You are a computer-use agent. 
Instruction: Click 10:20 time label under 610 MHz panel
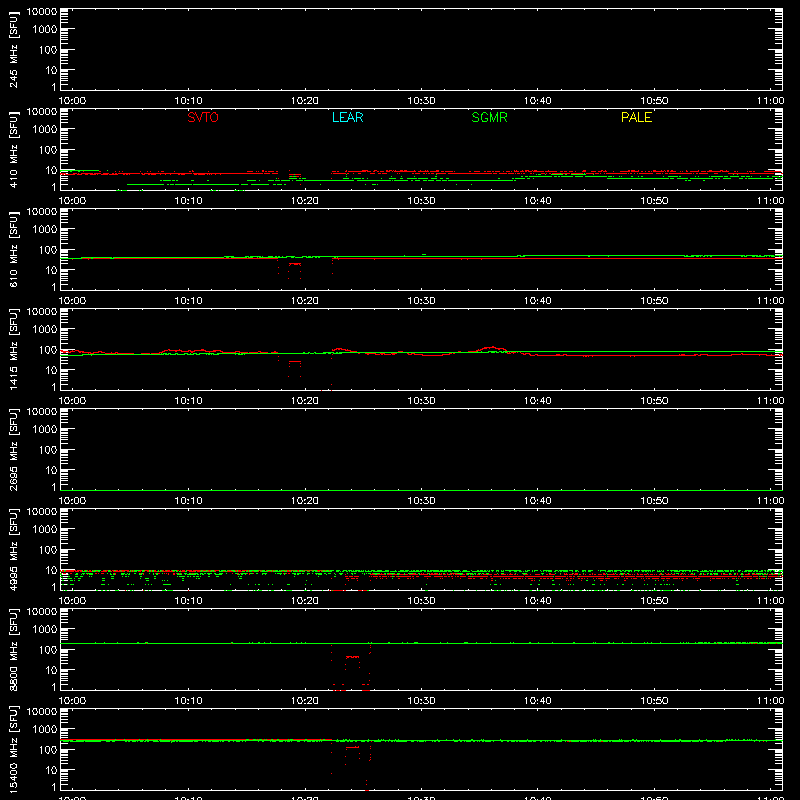(305, 301)
